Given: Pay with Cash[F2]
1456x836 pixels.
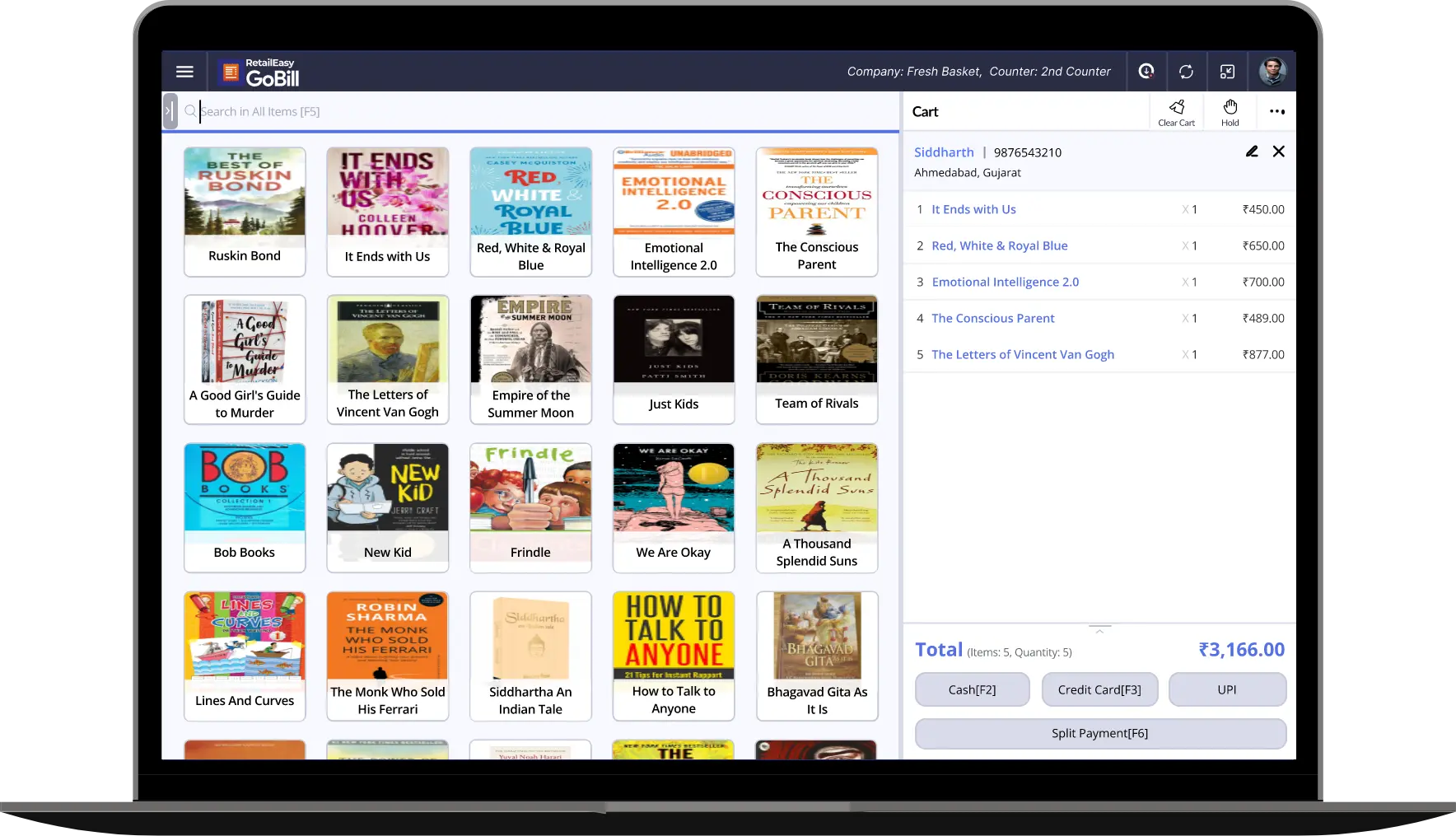Looking at the screenshot, I should point(972,689).
